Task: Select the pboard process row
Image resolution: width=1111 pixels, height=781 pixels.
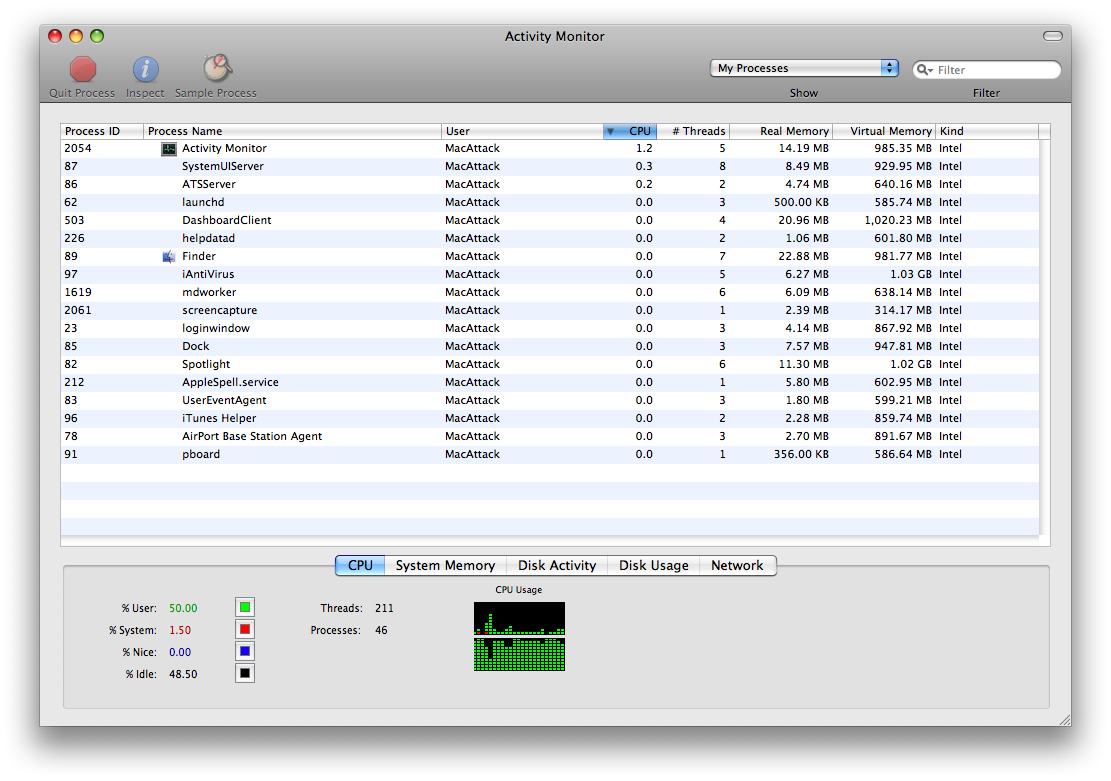Action: click(x=551, y=455)
